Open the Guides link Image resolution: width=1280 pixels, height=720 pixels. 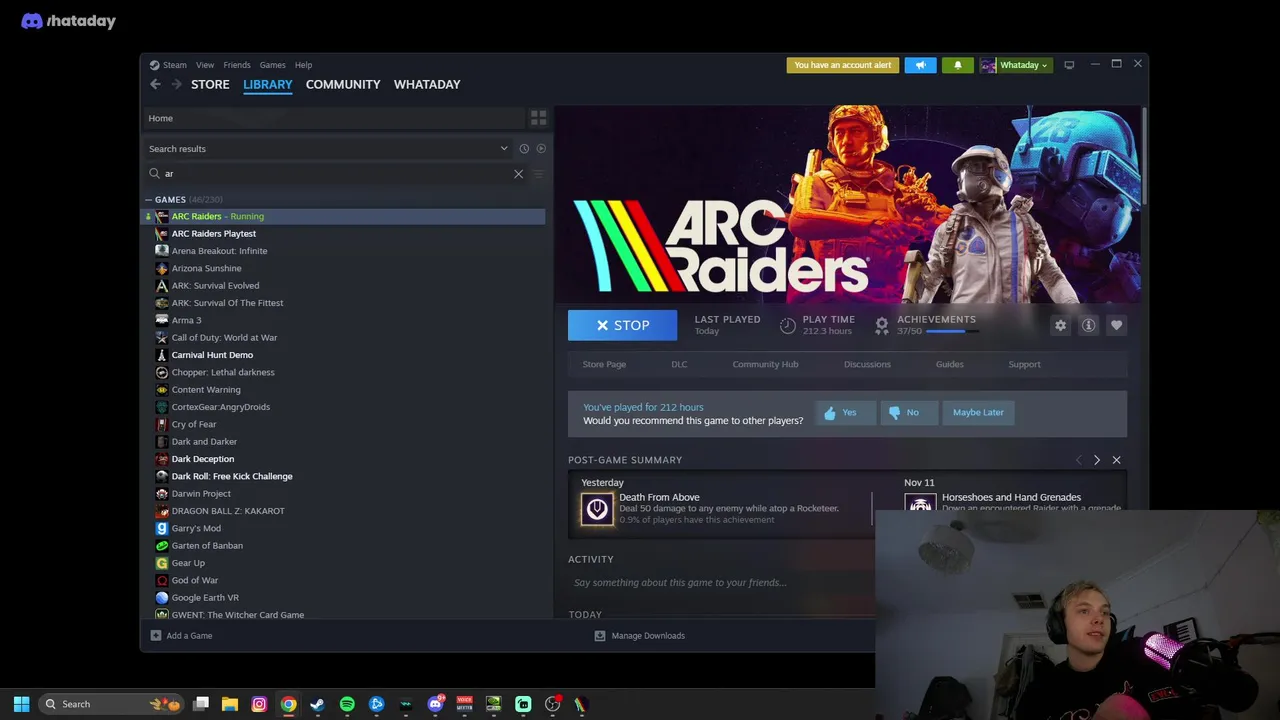coord(949,364)
